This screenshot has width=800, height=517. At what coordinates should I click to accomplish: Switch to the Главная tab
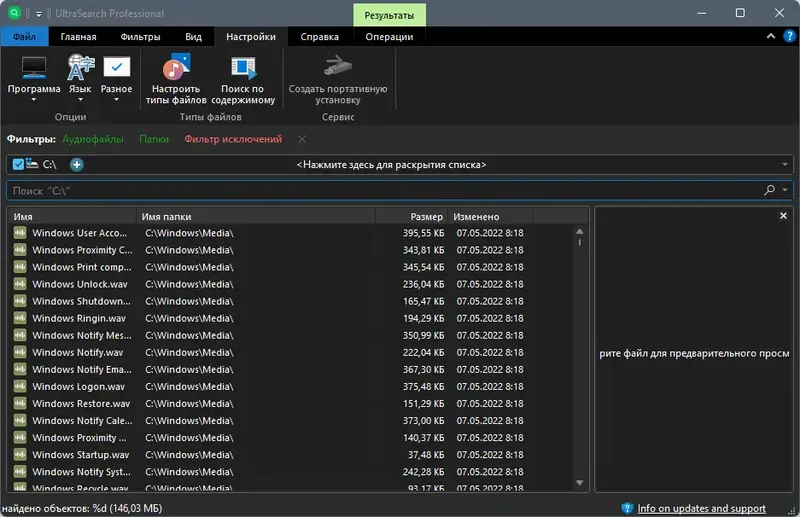[78, 37]
